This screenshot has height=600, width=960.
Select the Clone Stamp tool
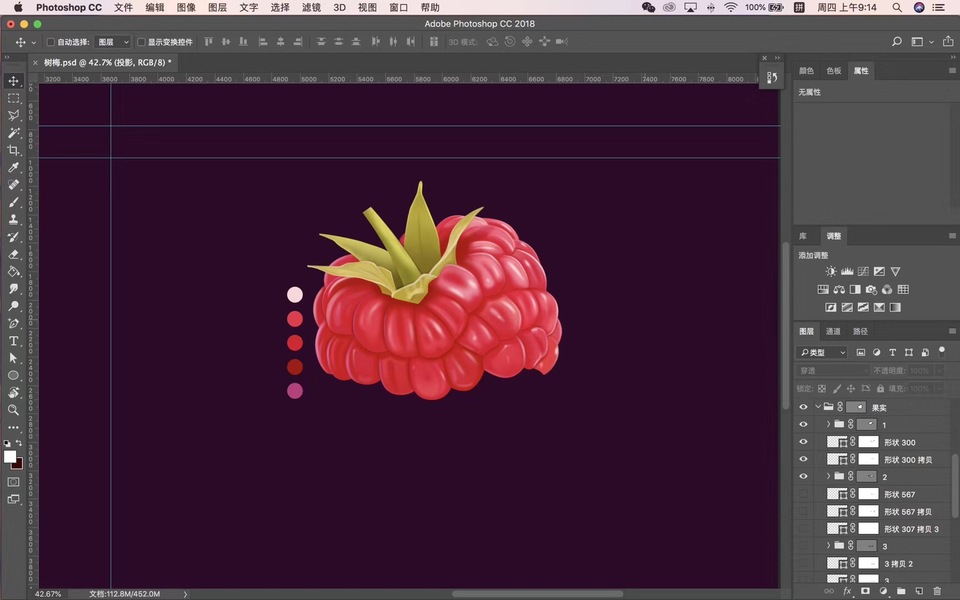pyautogui.click(x=13, y=219)
